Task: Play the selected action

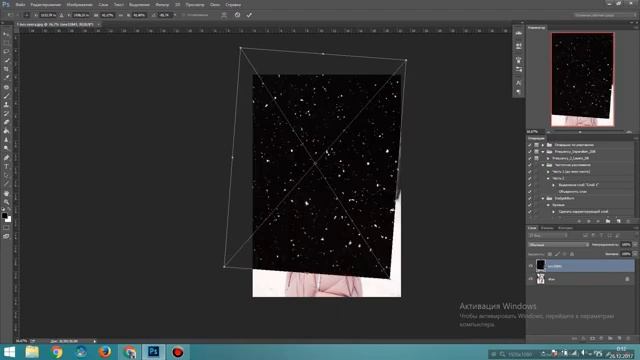Action: [x=598, y=221]
